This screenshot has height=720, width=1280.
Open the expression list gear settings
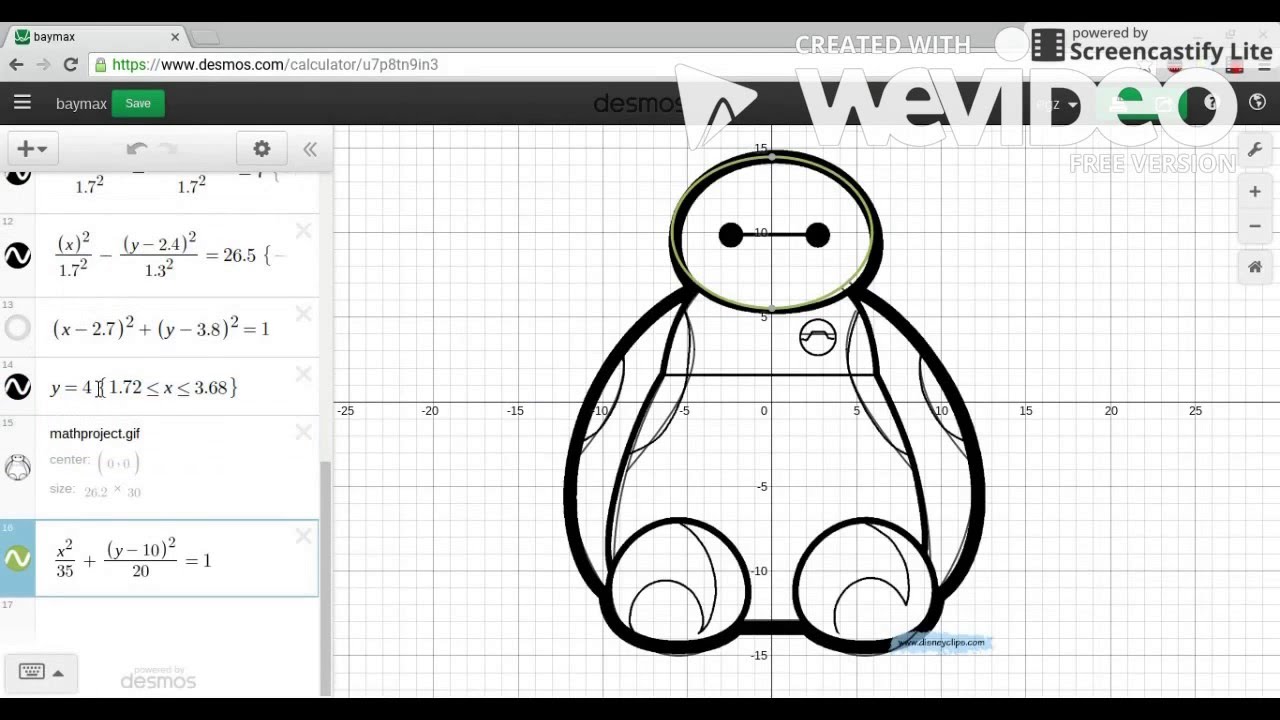coord(262,149)
